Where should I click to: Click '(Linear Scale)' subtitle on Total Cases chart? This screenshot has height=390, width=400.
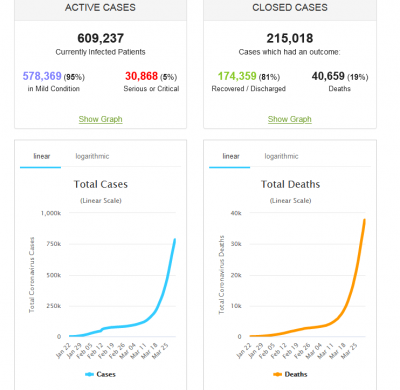pos(101,201)
